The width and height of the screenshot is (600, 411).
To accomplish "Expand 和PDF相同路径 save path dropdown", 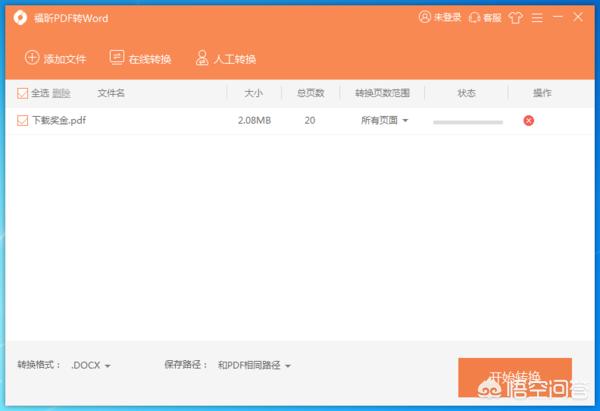I will pyautogui.click(x=255, y=365).
